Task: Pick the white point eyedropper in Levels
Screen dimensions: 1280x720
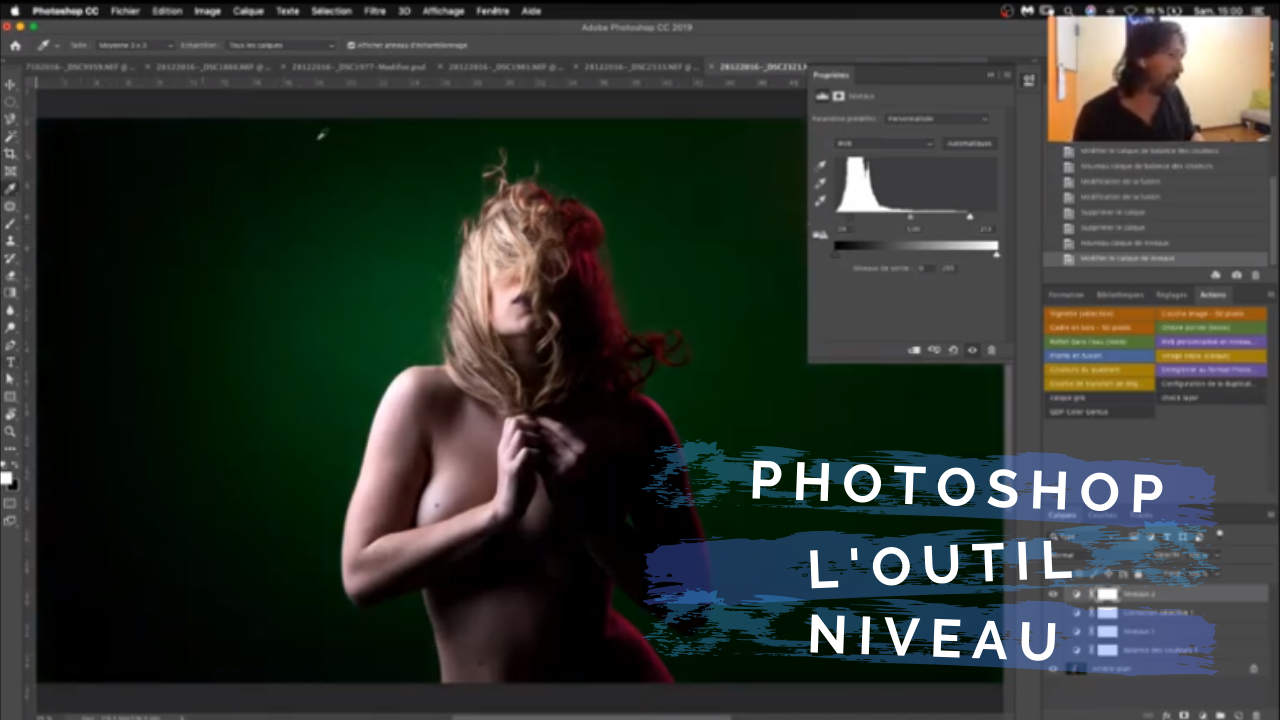Action: click(822, 200)
